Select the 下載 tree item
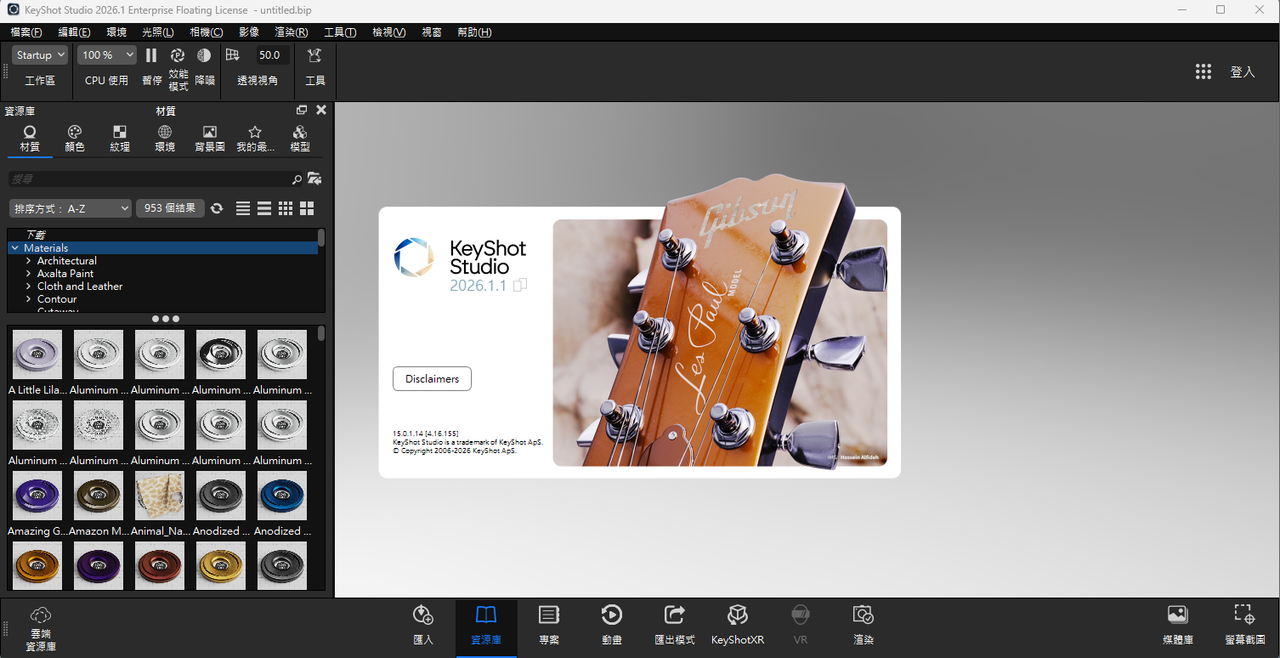Screen dimensions: 1280x658 point(36,234)
